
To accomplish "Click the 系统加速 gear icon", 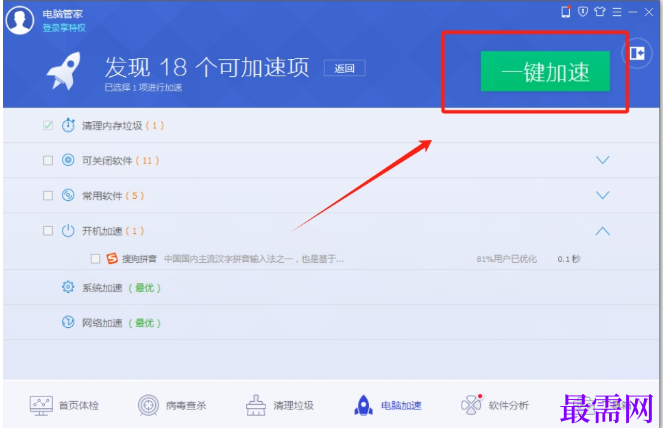I will click(x=68, y=287).
